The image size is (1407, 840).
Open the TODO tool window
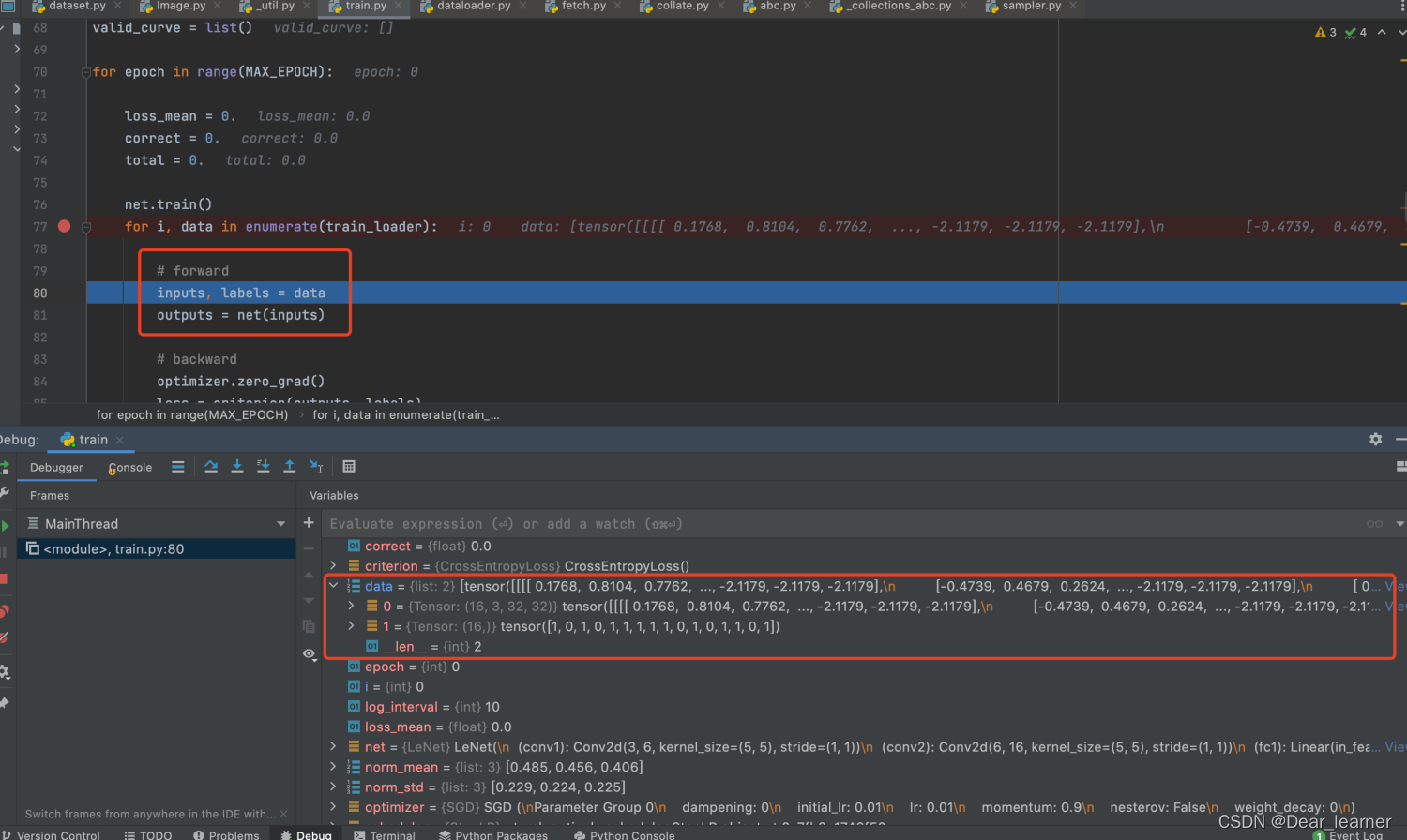tap(147, 834)
